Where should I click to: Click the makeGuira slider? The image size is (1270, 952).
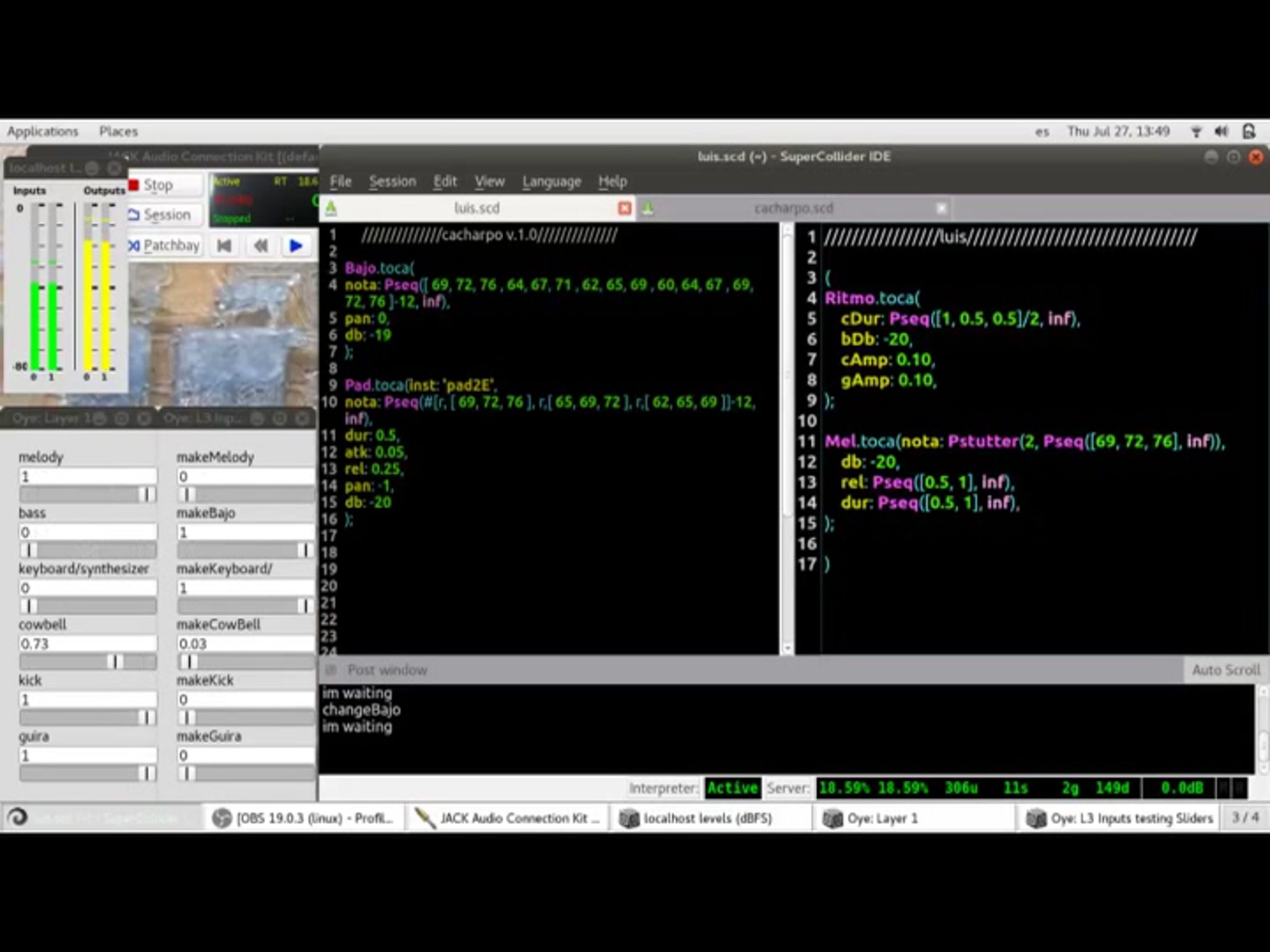click(x=246, y=774)
